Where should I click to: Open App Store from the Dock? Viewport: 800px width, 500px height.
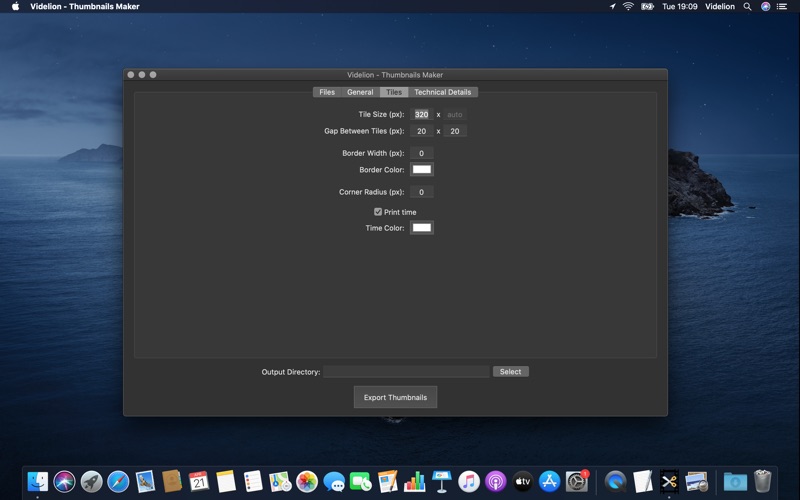549,481
